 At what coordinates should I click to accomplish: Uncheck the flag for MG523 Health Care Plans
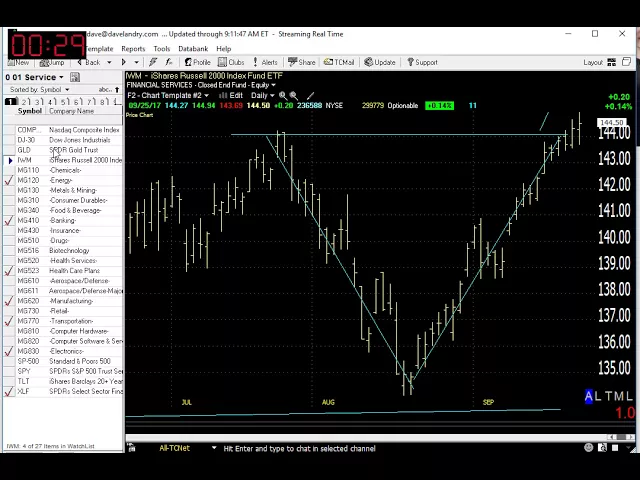9,271
